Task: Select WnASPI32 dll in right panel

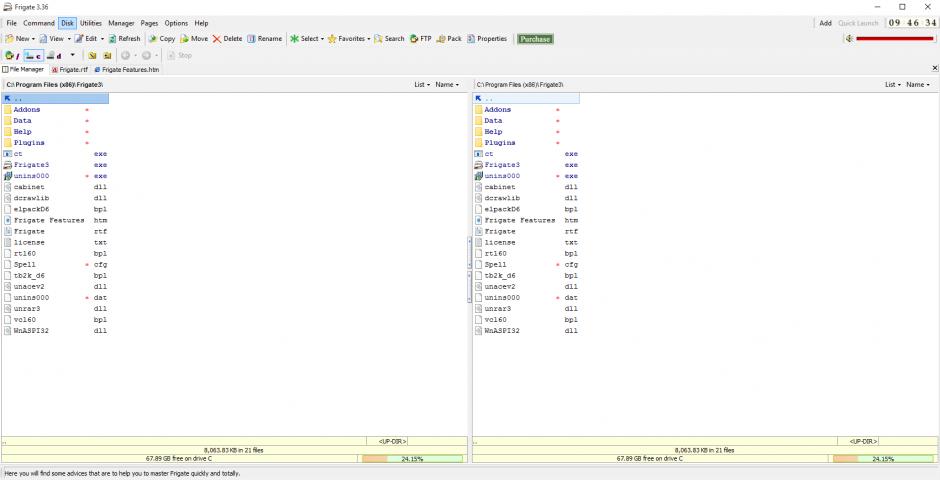Action: (x=526, y=331)
